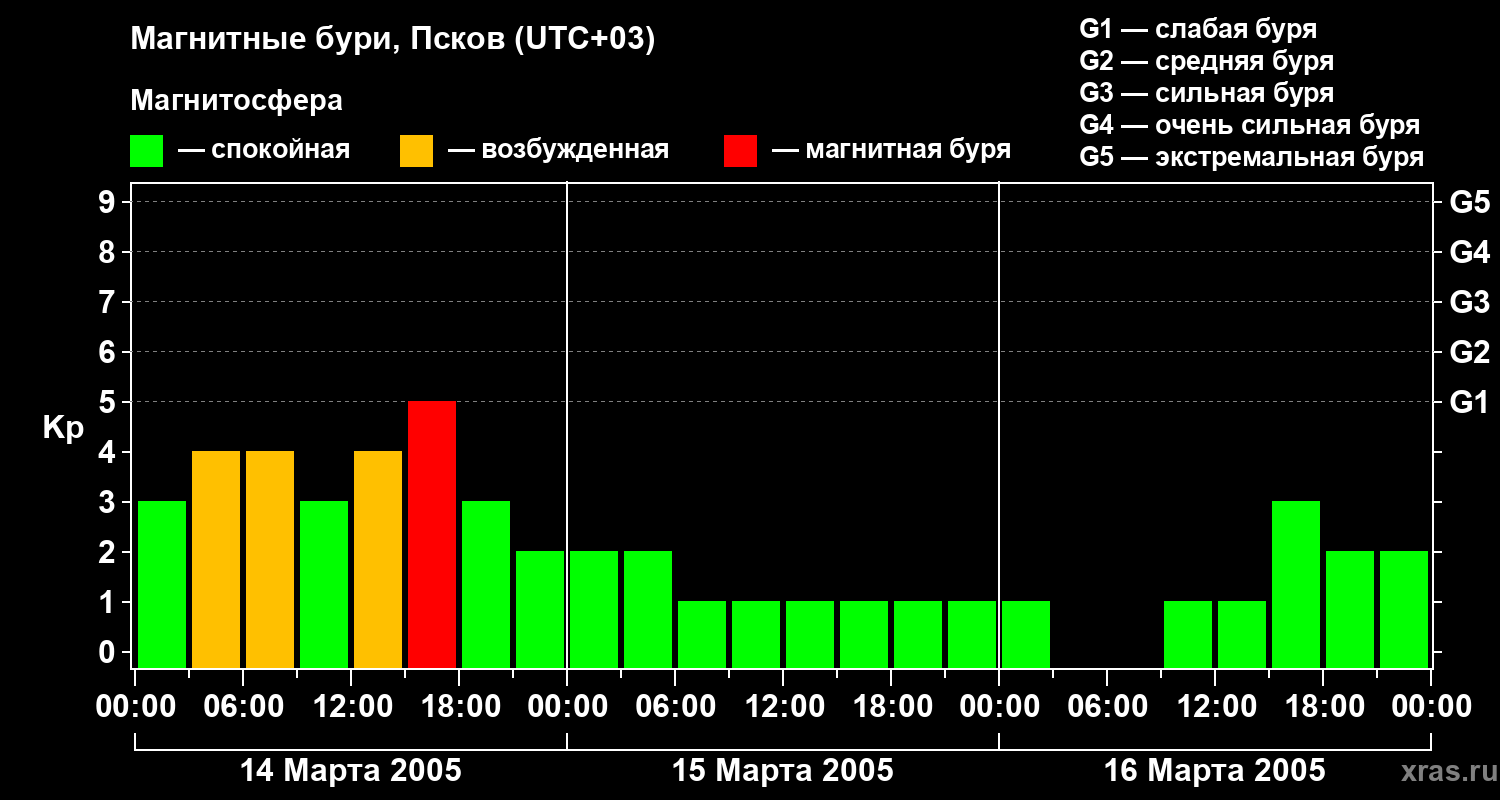Click the 'G5' label on the right axis
The width and height of the screenshot is (1500, 800).
click(x=1469, y=202)
